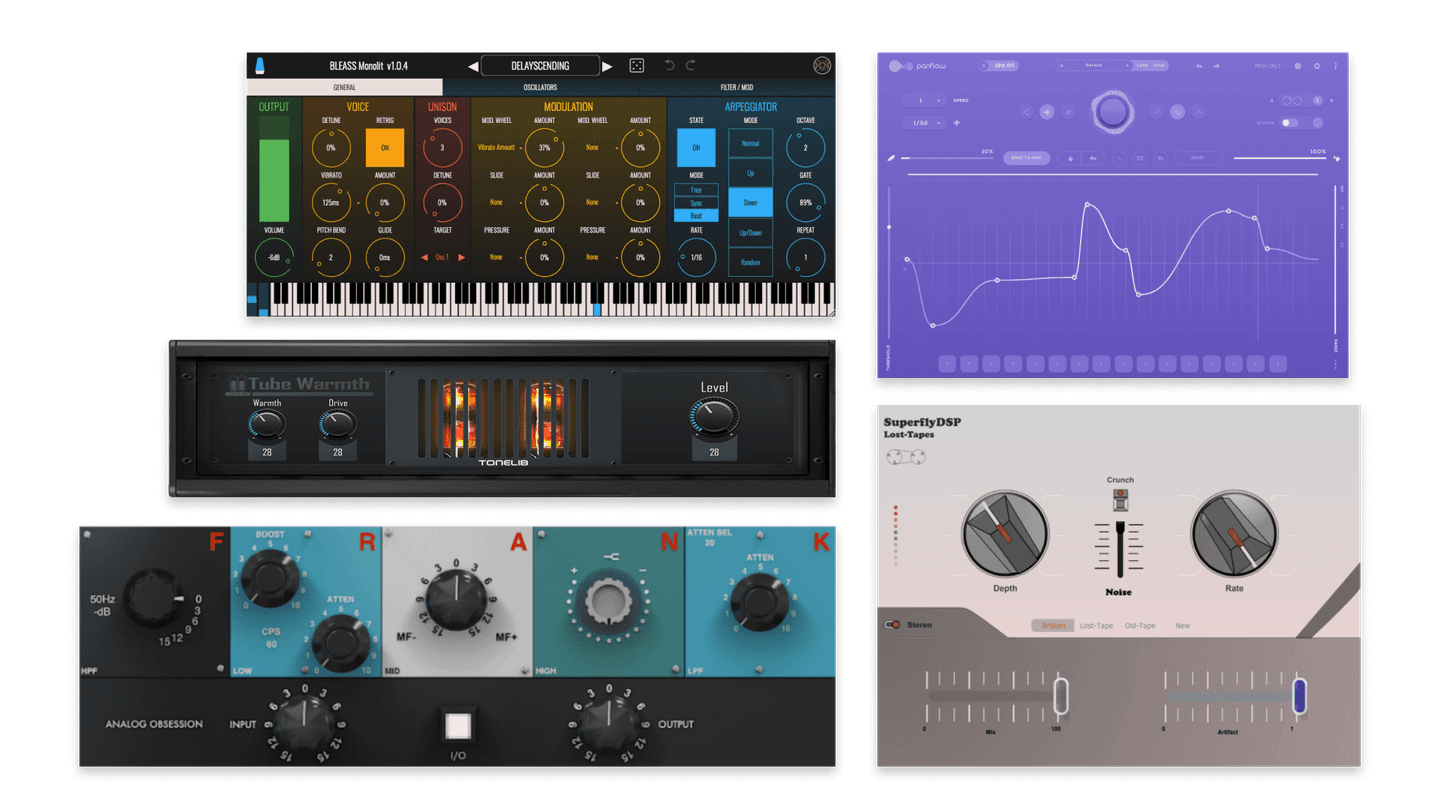Click the panflow infinity loop icon
Viewport: 1440px width, 810px height.
1292,101
